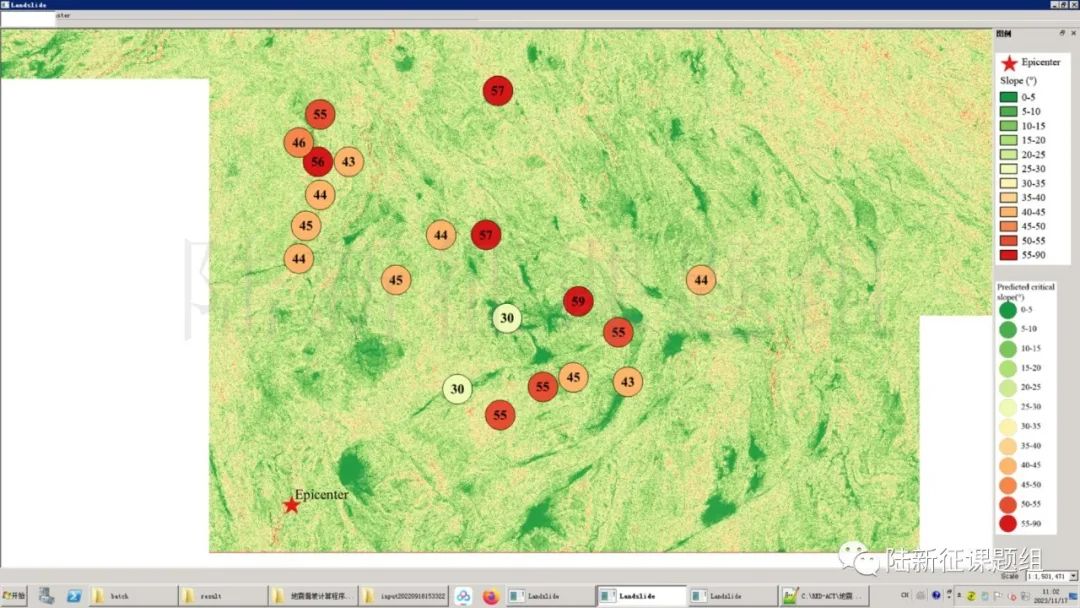
Task: Switch to the batch folder window
Action: pos(127,596)
